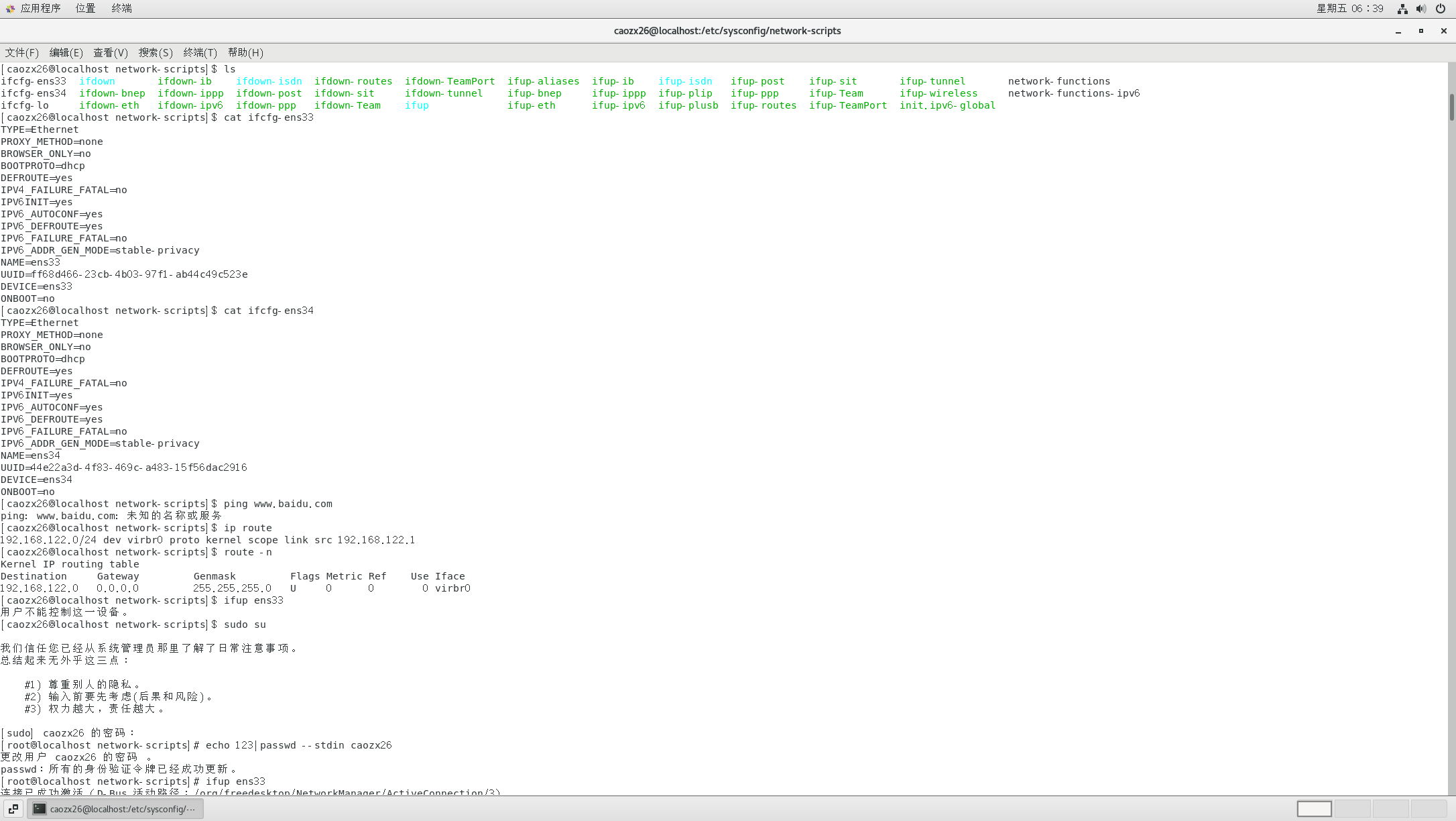Close the terminal window
Screen dimensions: 1456x821
[x=1444, y=31]
